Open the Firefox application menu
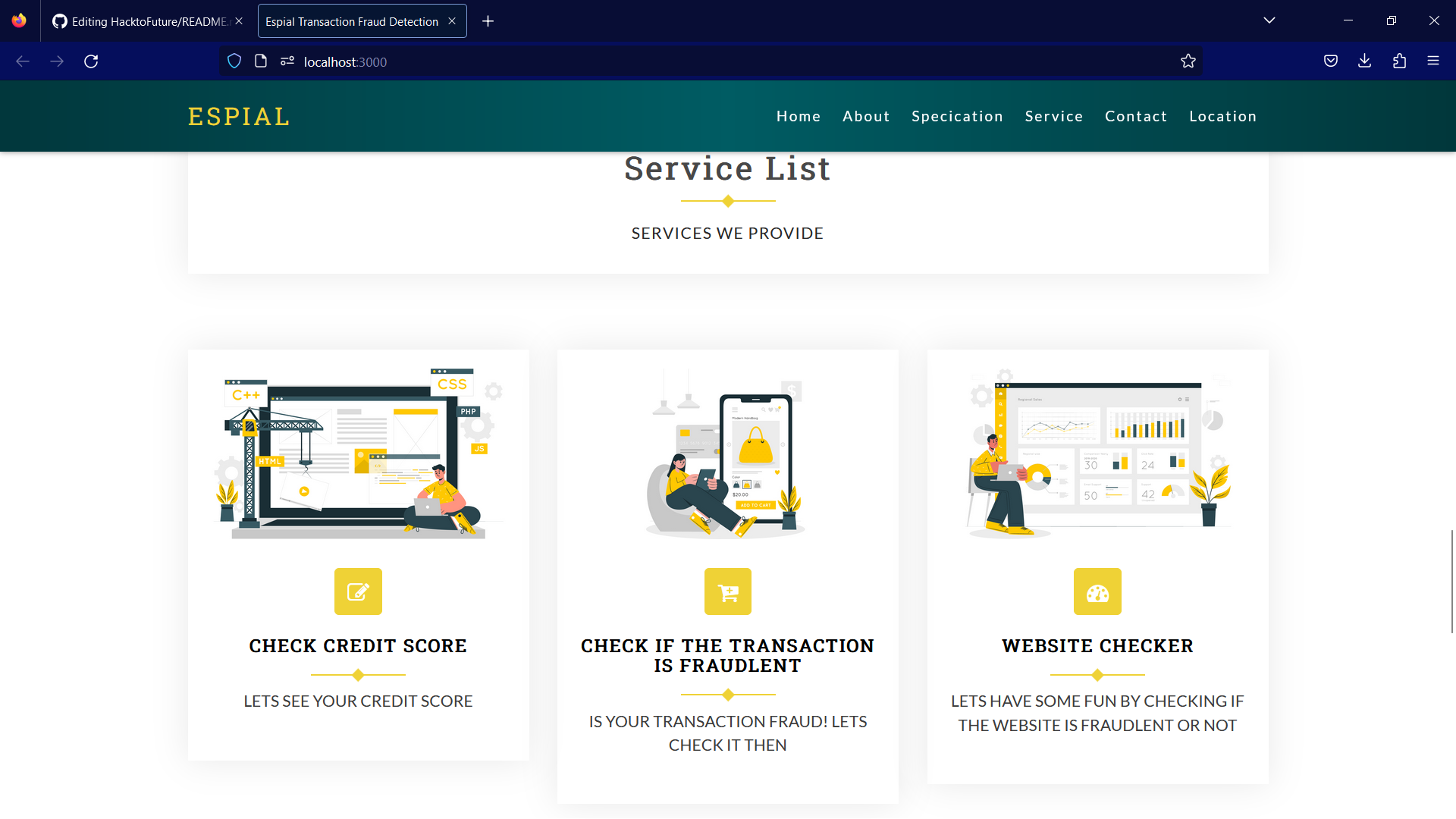Viewport: 1456px width, 819px height. [x=1434, y=61]
